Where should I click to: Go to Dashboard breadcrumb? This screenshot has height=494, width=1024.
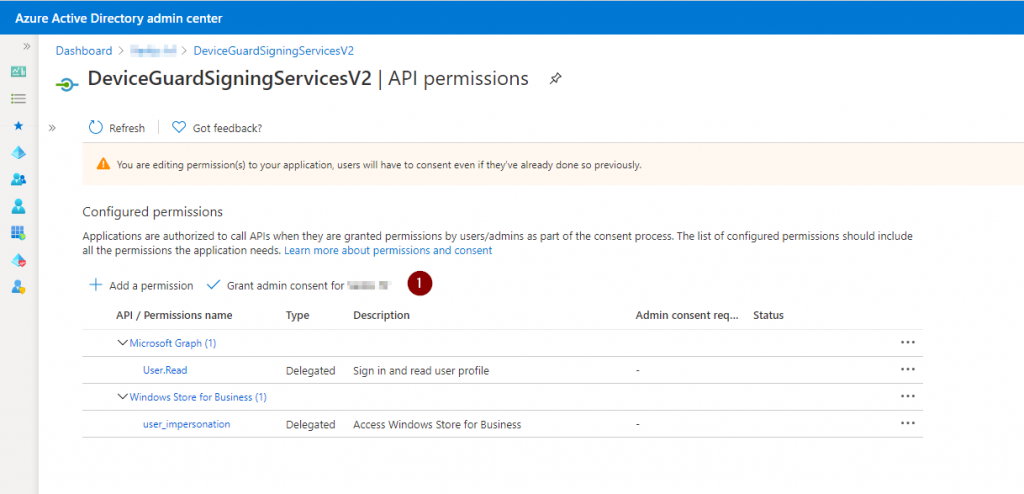(84, 50)
